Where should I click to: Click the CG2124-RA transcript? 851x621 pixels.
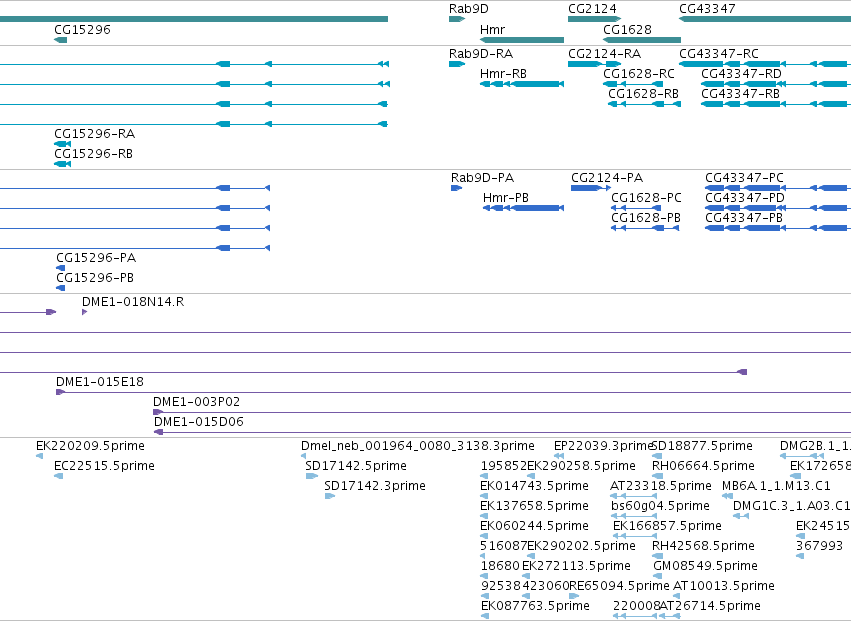click(x=594, y=64)
